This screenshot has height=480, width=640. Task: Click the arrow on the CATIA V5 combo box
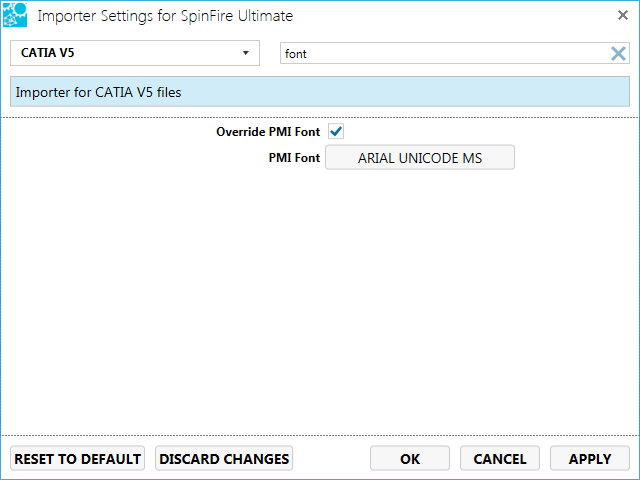point(245,54)
